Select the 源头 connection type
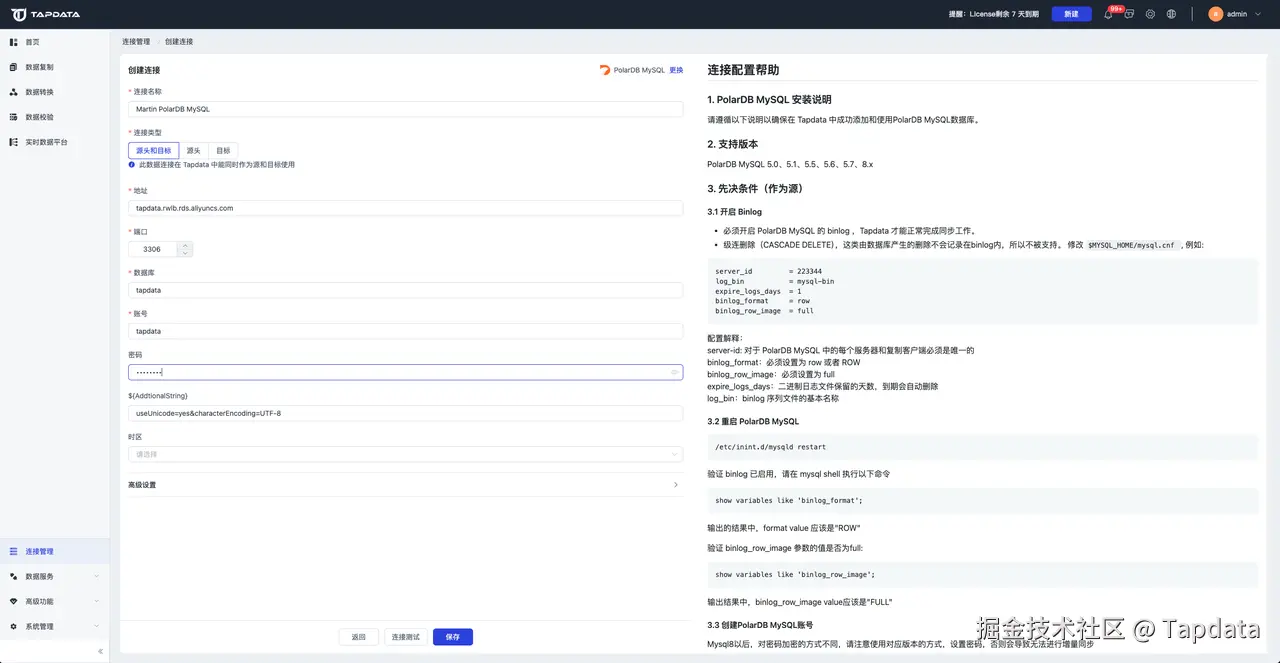The width and height of the screenshot is (1280, 663). (x=194, y=150)
